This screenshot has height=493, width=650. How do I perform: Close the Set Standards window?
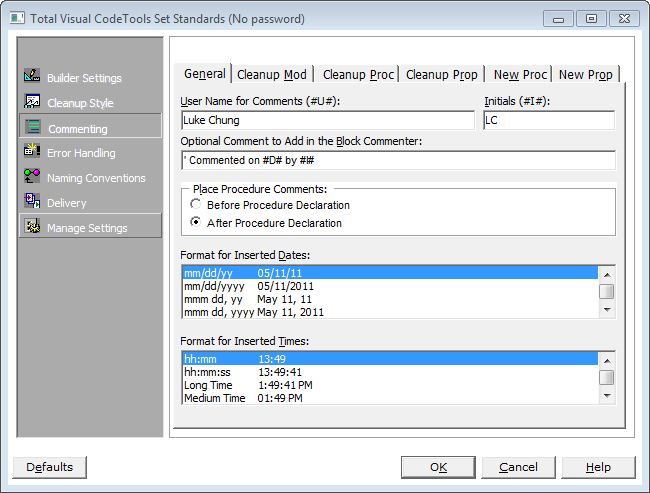point(624,19)
